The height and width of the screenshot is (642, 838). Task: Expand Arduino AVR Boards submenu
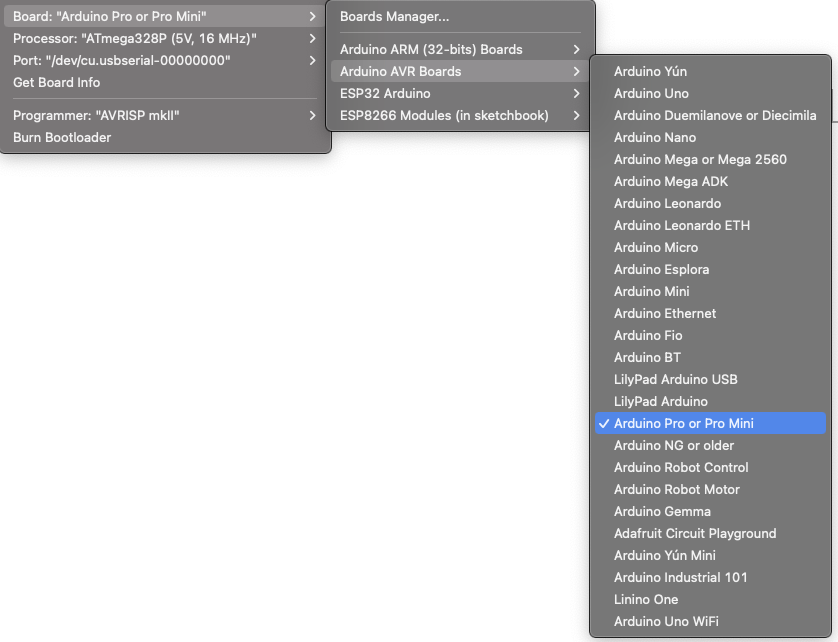[x=460, y=71]
